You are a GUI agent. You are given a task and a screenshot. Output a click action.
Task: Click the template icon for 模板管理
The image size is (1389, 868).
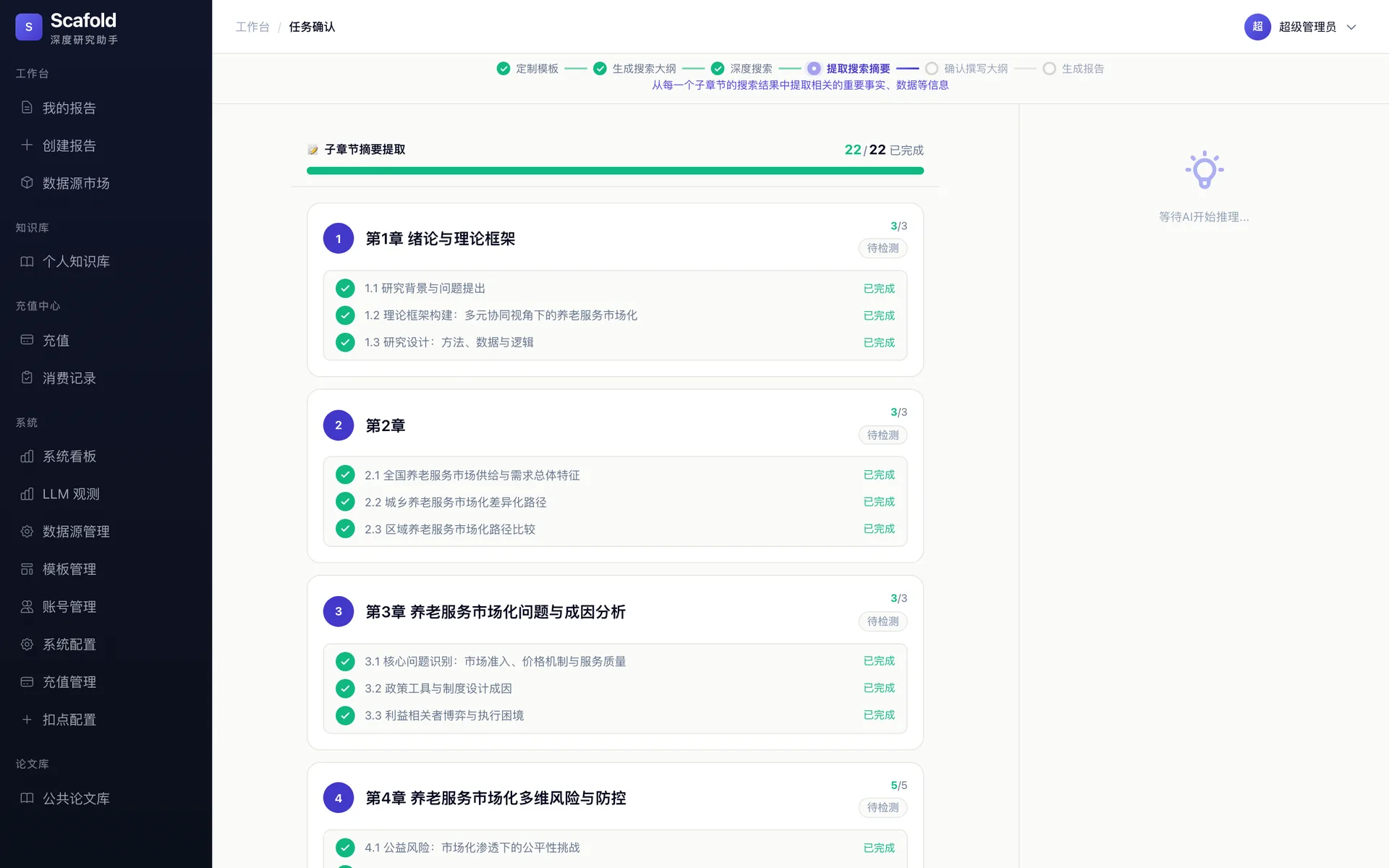[27, 569]
